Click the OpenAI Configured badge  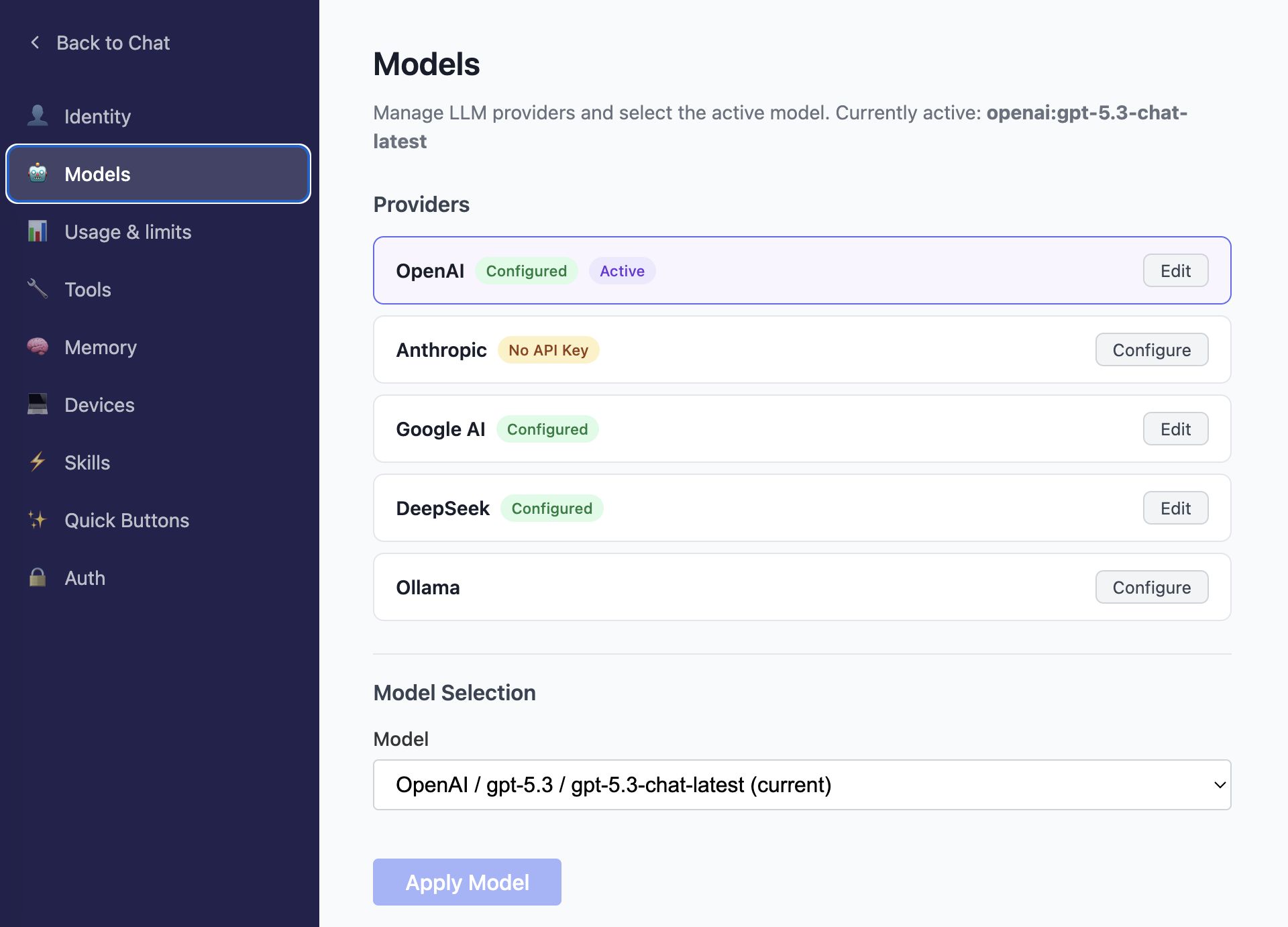point(527,271)
